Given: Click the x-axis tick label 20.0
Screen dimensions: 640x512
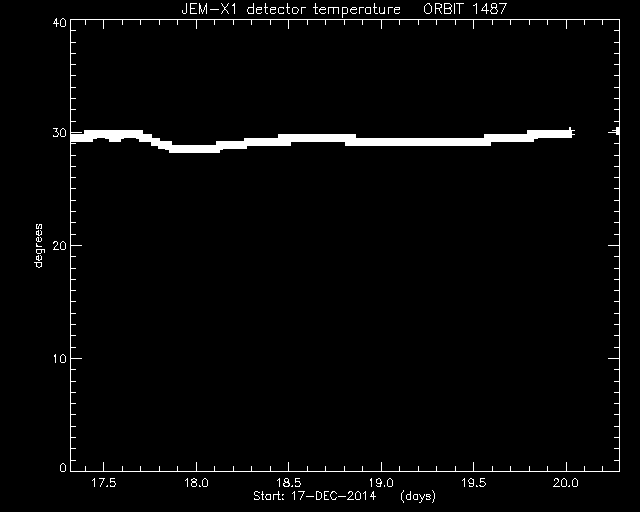Looking at the screenshot, I should (566, 483).
